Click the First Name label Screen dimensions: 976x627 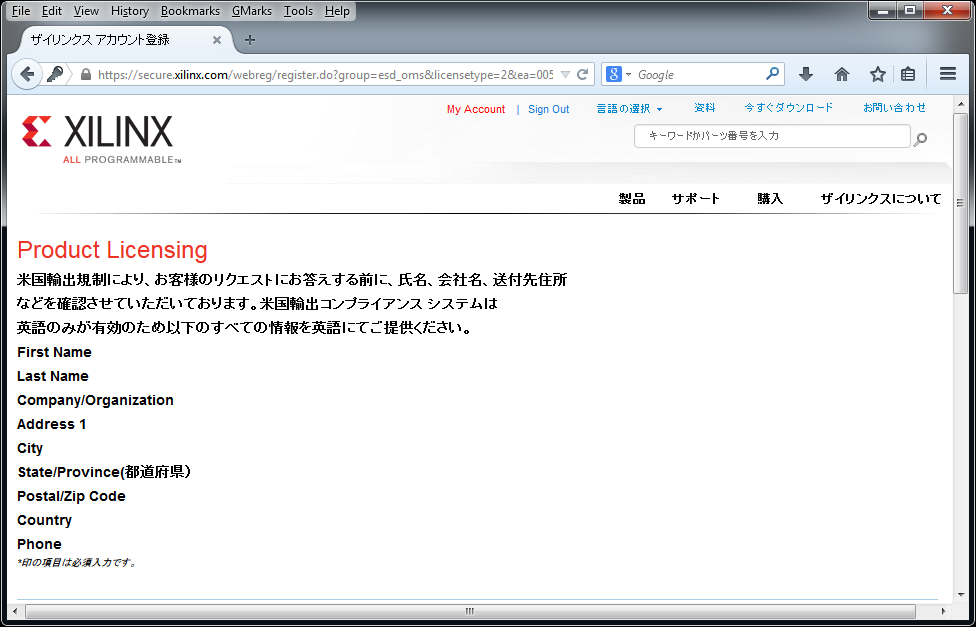pyautogui.click(x=54, y=352)
